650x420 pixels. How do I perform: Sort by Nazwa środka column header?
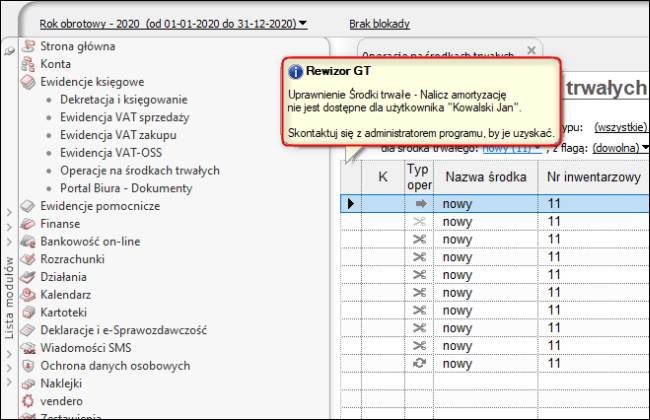[486, 177]
